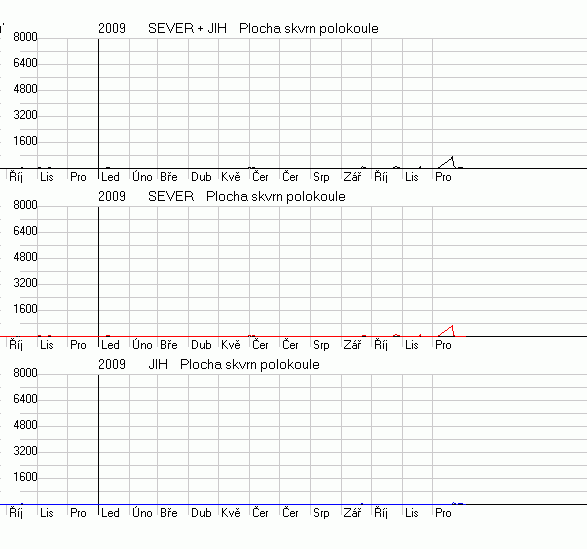This screenshot has width=587, height=549.
Task: Click the 'Dub' month label in SEVER chart
Action: (201, 345)
